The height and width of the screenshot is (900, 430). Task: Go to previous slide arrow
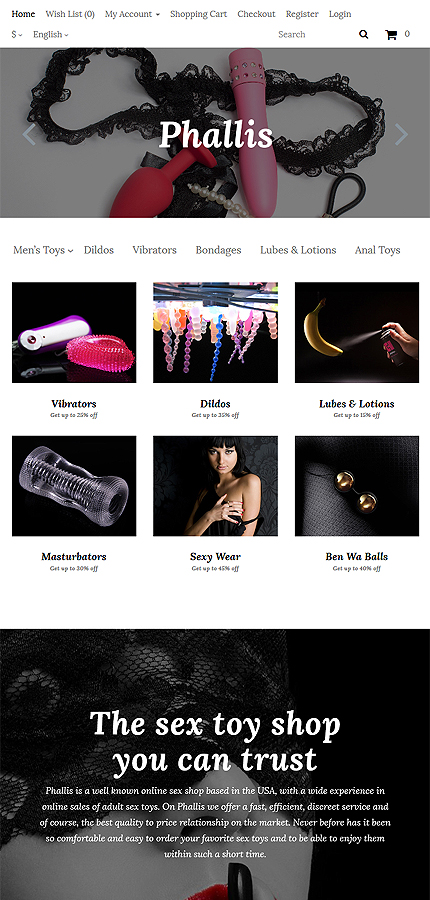click(x=29, y=134)
